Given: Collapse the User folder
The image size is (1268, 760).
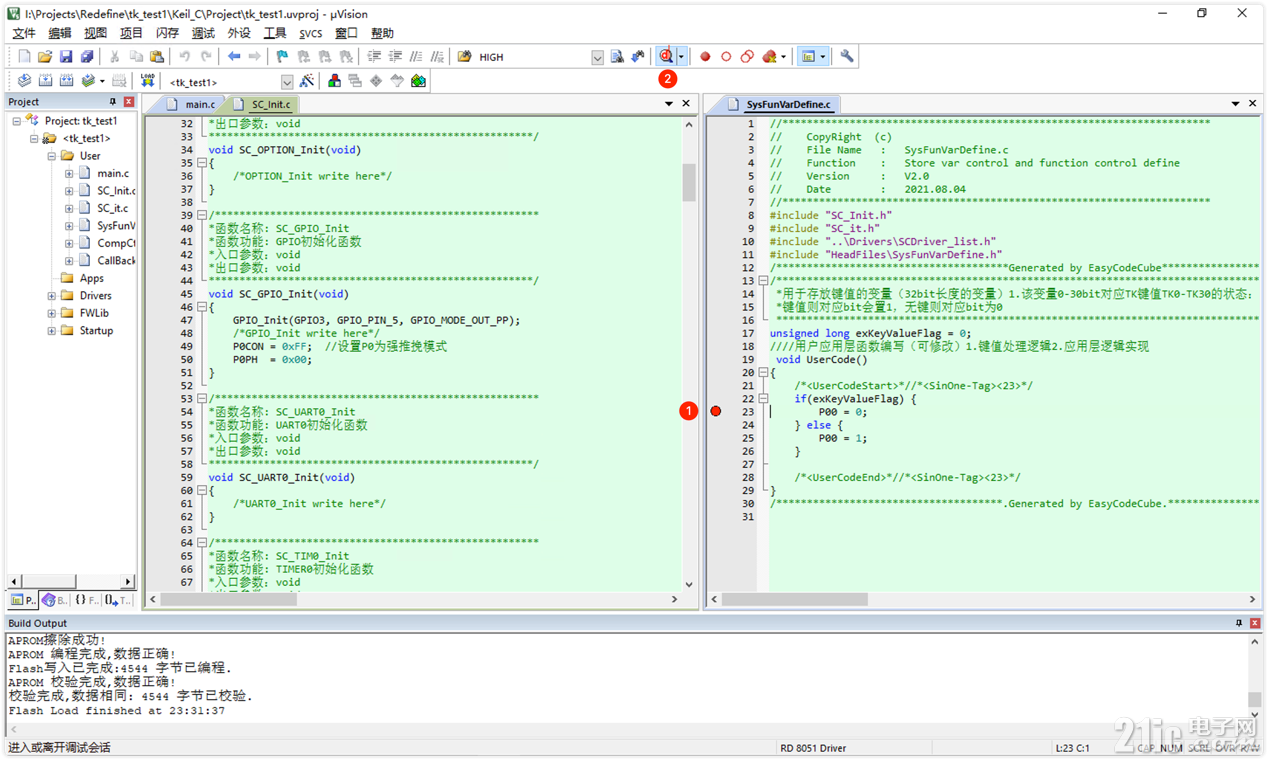Looking at the screenshot, I should (52, 156).
